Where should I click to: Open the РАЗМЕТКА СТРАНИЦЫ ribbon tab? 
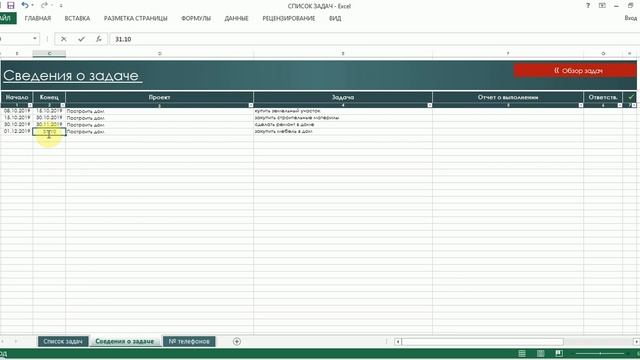click(x=136, y=18)
